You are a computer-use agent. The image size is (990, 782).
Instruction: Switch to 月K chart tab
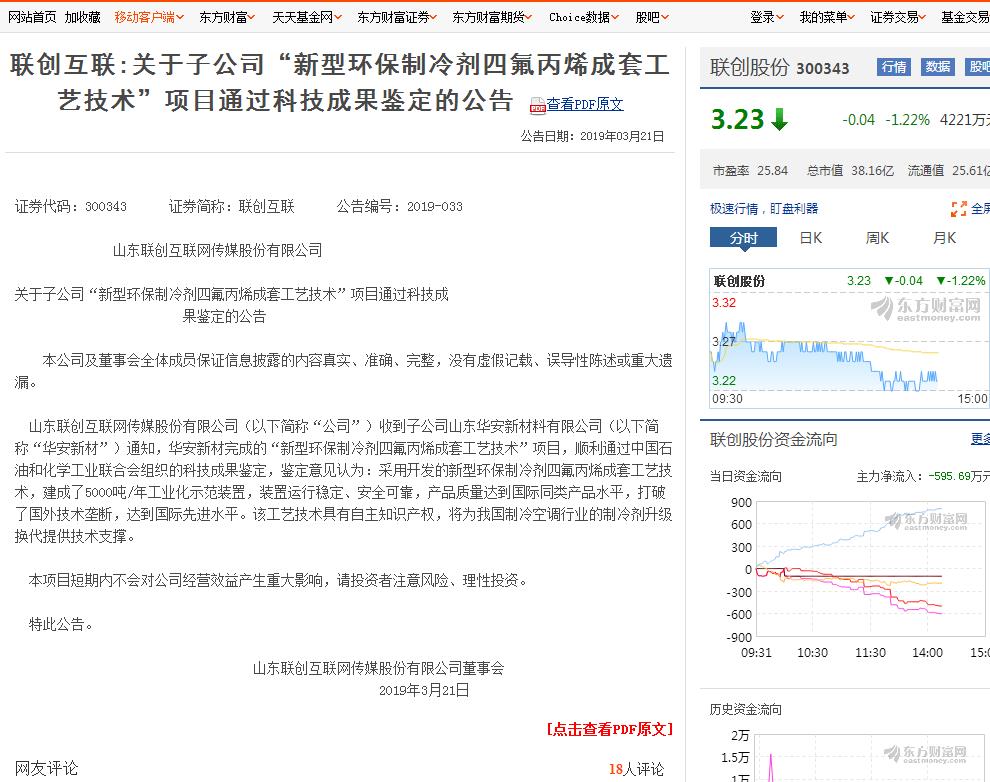tap(944, 238)
